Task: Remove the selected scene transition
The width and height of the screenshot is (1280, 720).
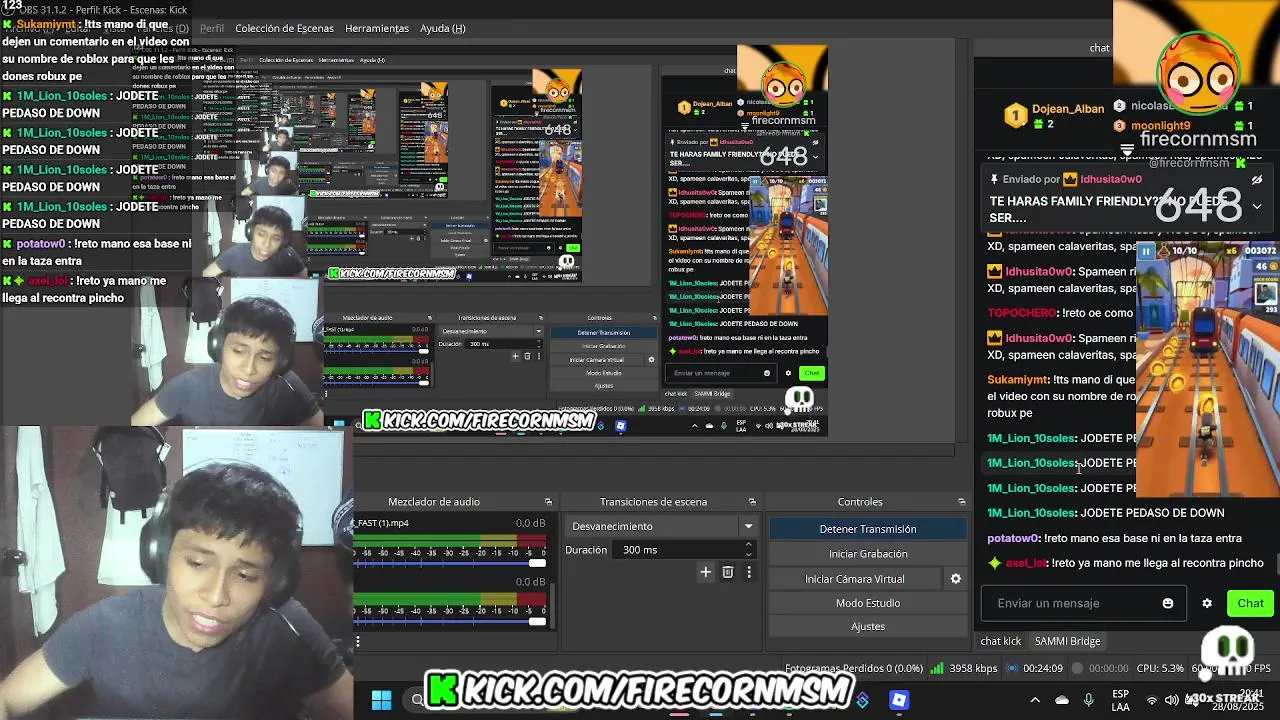Action: click(x=728, y=572)
